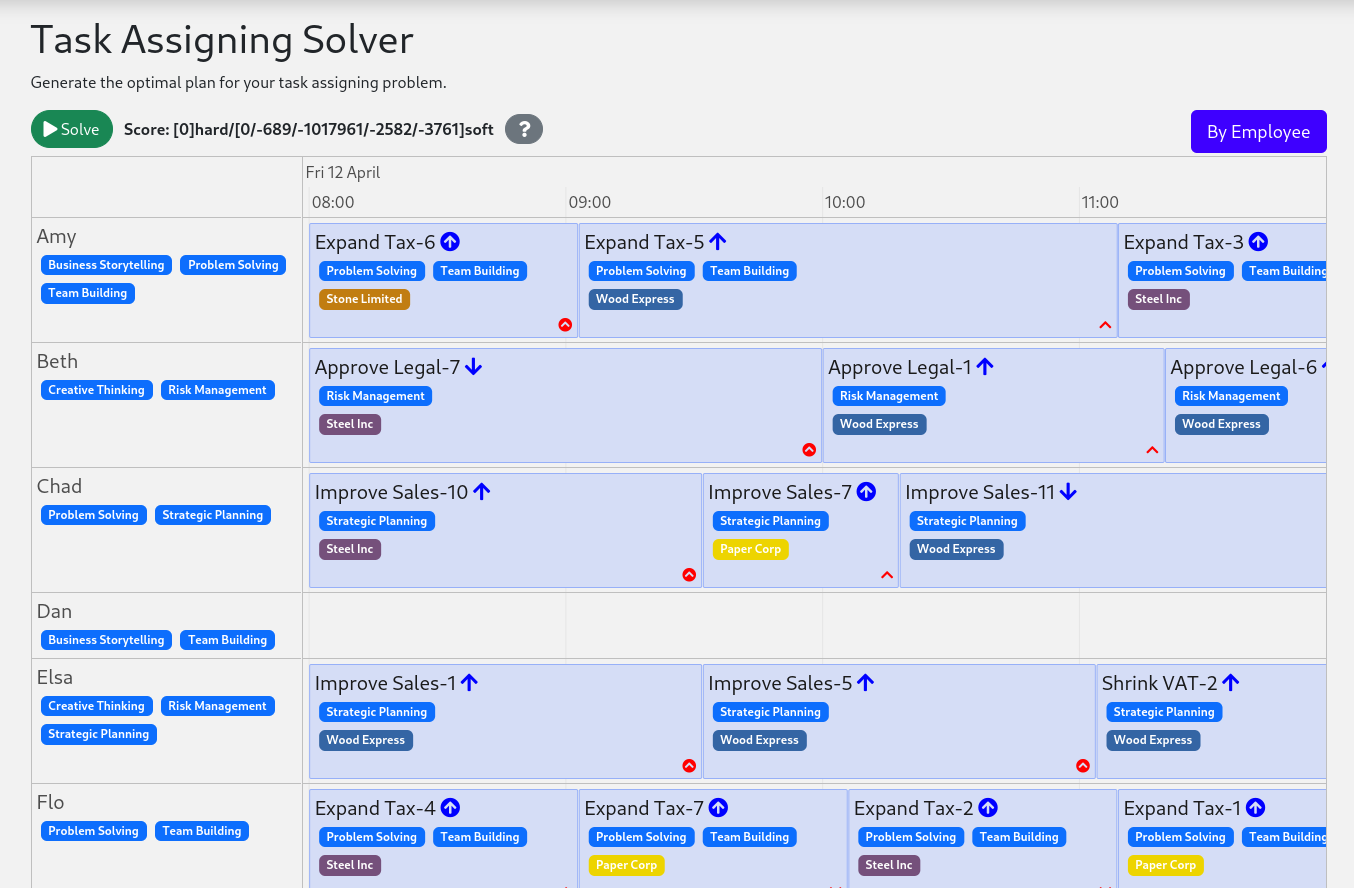Click red circled chevron on Improve Sales-5 card
The width and height of the screenshot is (1354, 888).
click(1083, 766)
